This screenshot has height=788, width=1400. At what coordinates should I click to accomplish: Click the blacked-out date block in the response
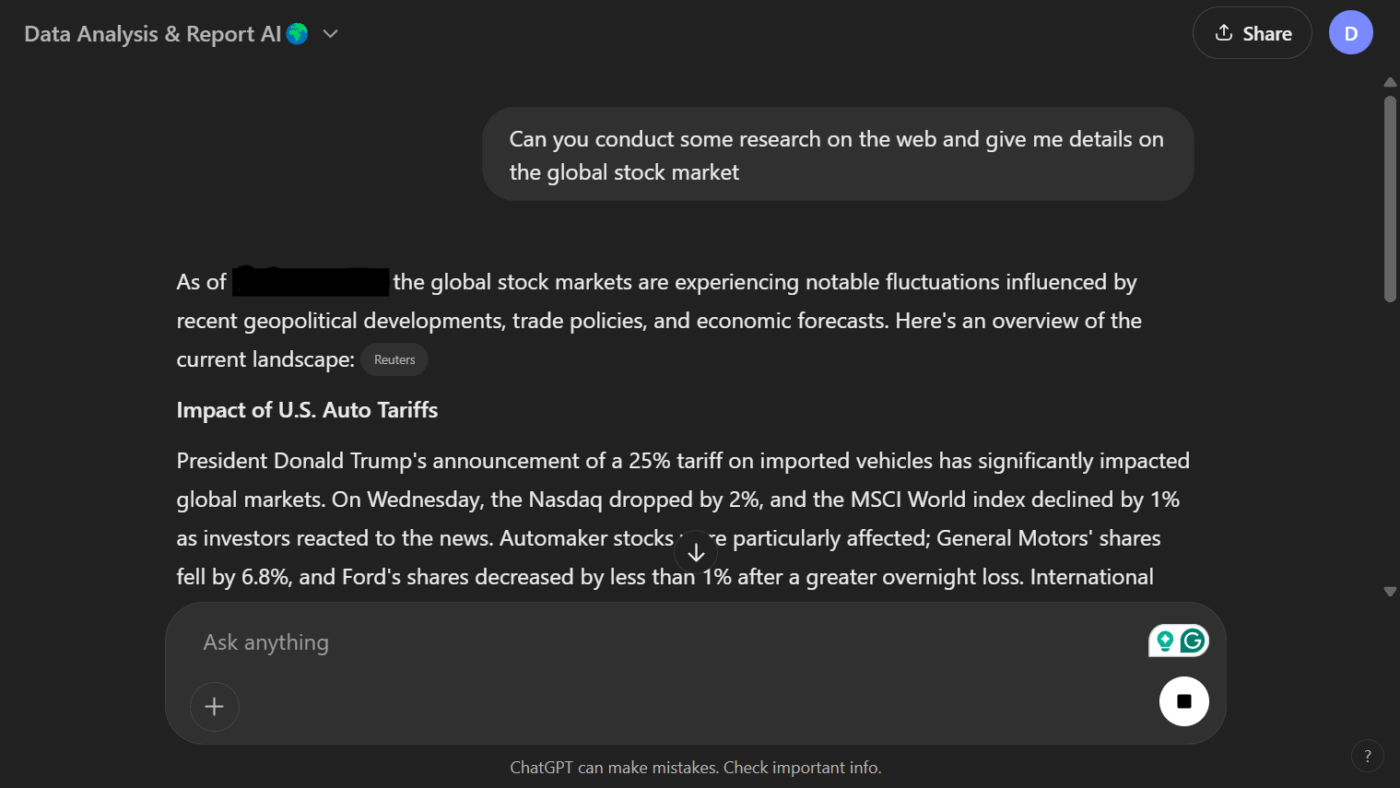(311, 281)
